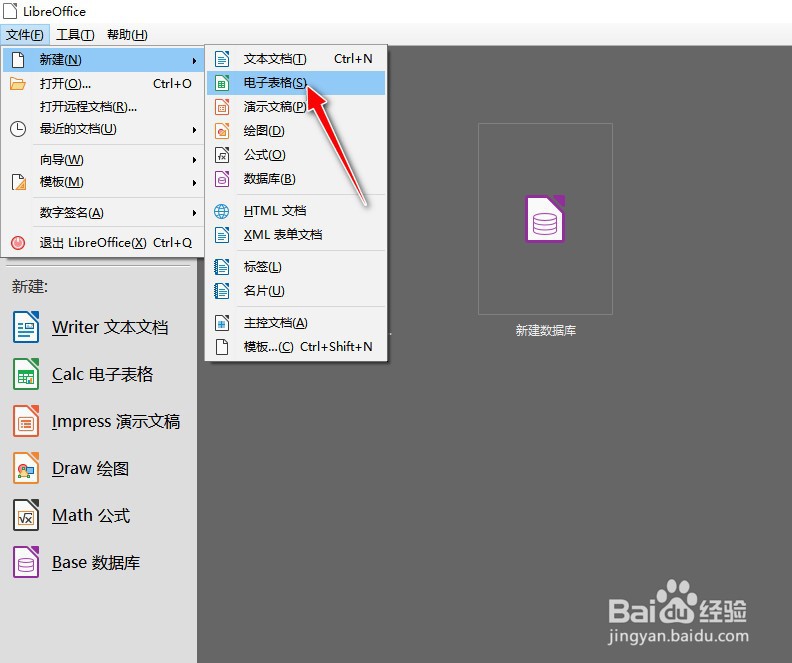Click the 公式 icon in submenu
Screen dimensions: 792x663
(222, 155)
